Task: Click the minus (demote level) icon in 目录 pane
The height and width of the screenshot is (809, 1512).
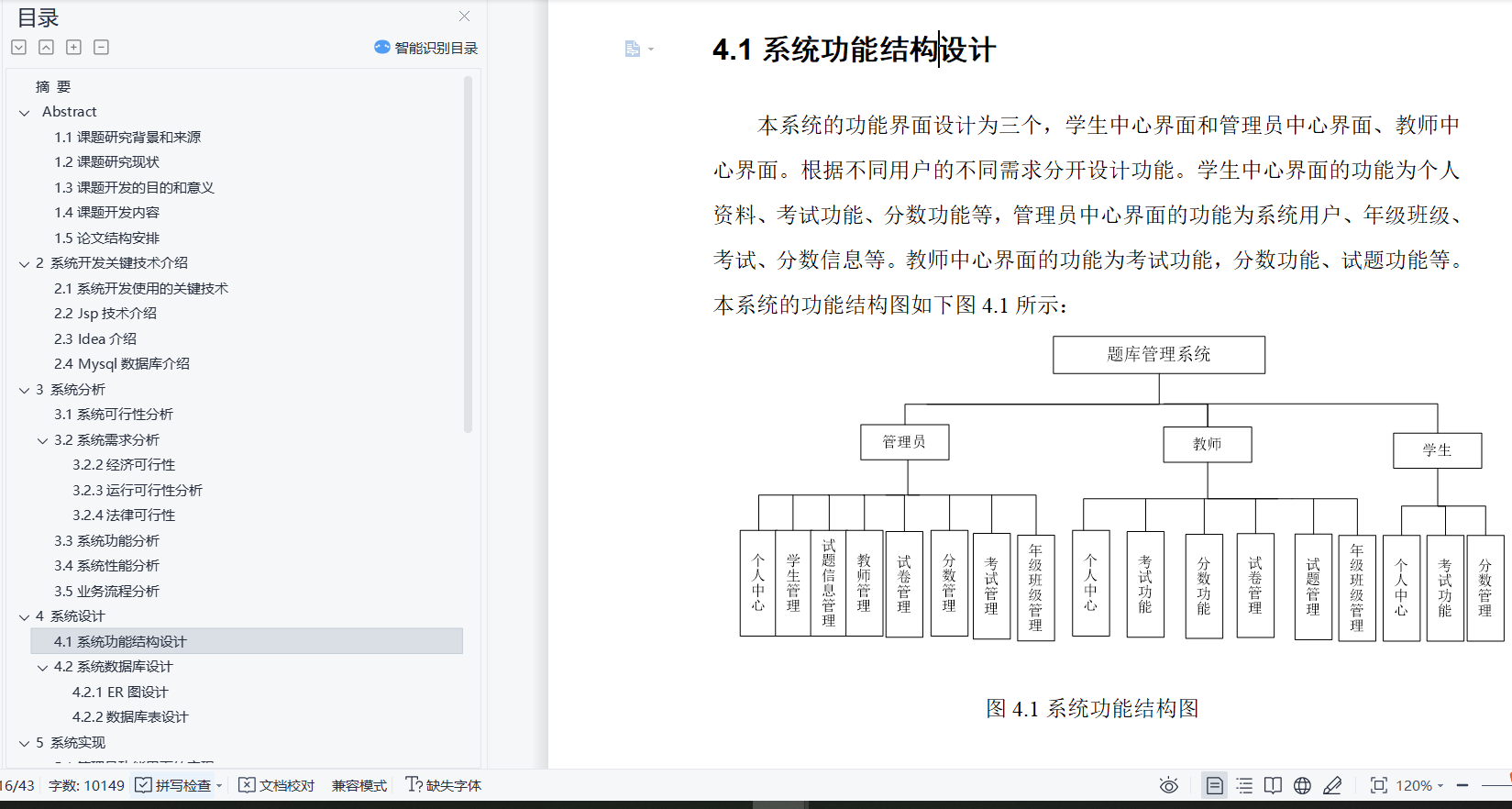Action: point(102,47)
